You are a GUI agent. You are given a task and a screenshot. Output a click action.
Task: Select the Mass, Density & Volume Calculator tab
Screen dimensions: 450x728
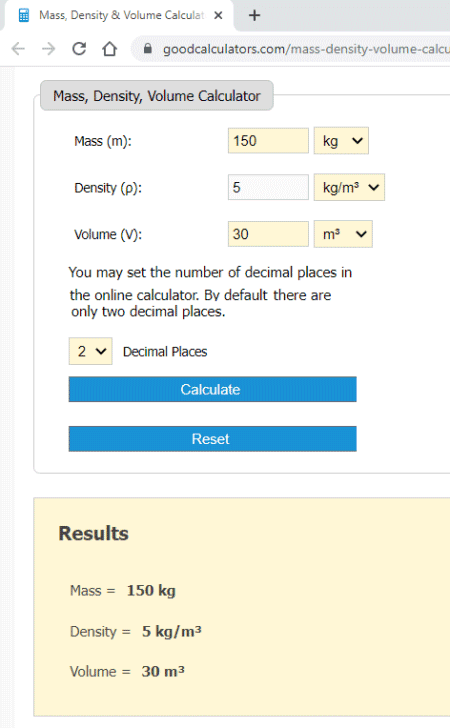click(x=121, y=15)
